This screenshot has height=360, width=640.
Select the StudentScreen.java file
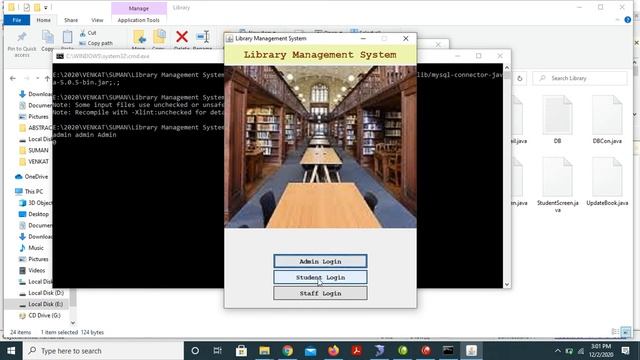[x=558, y=185]
